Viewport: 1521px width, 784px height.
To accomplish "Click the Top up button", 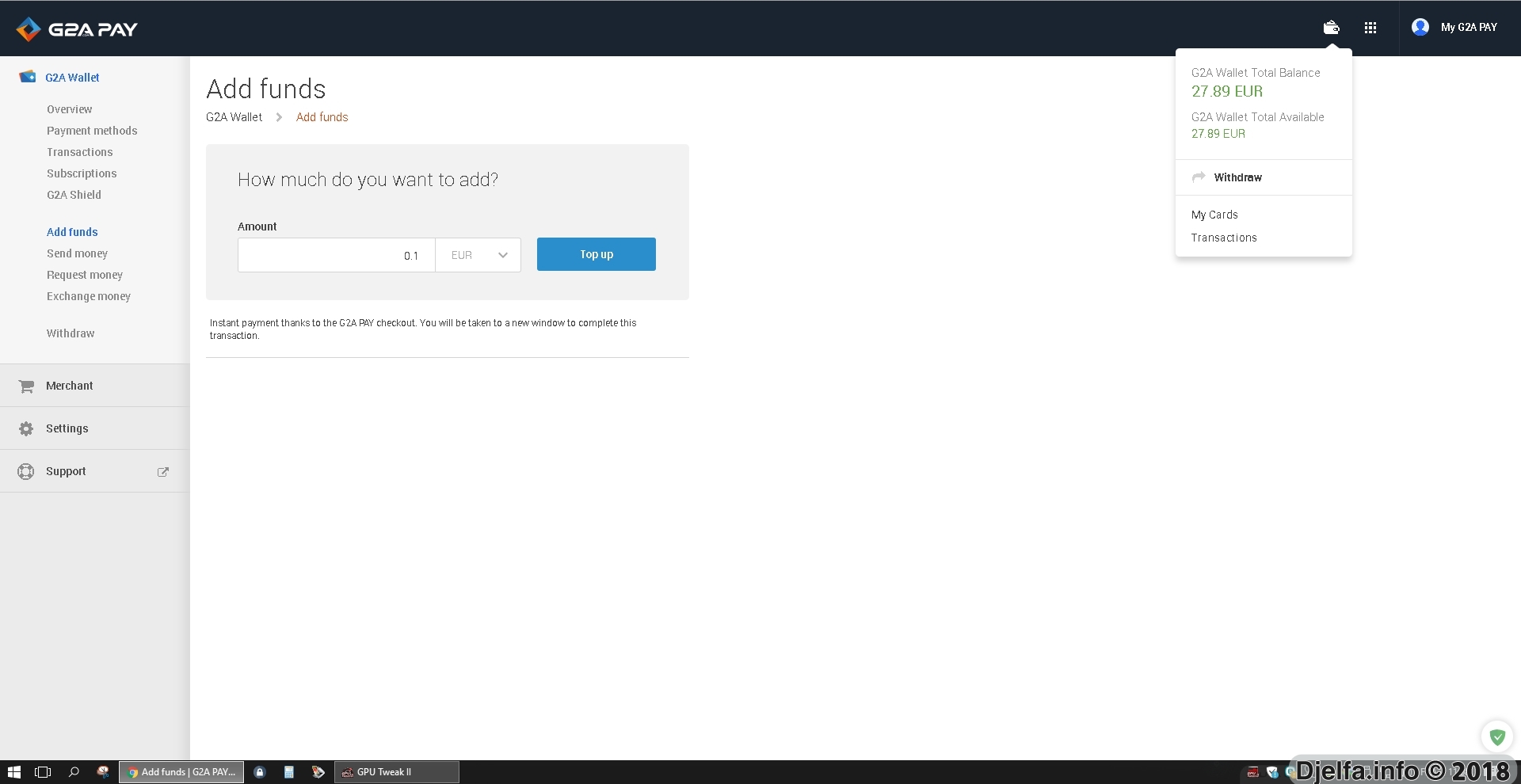I will click(597, 254).
